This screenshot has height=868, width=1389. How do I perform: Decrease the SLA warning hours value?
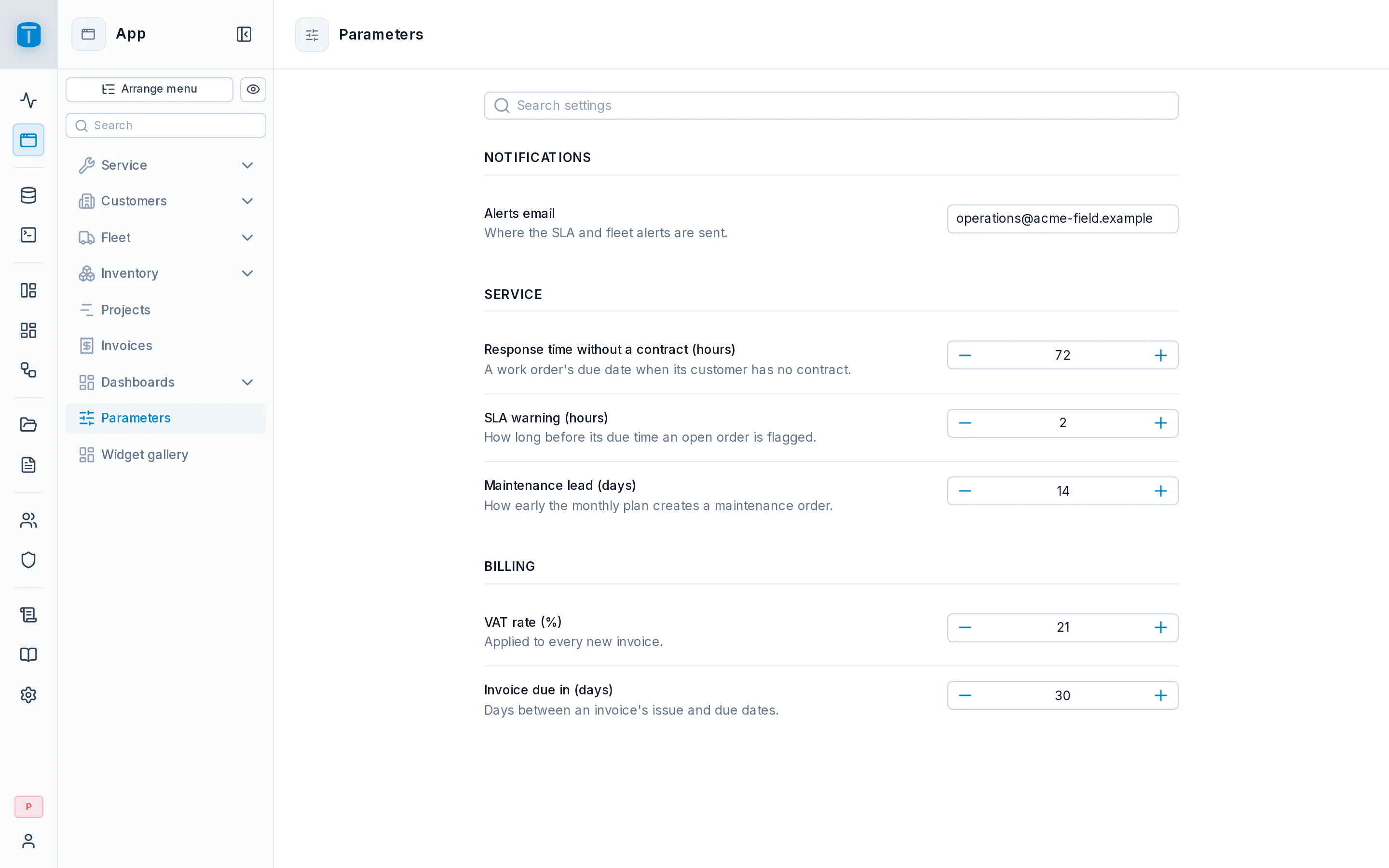click(965, 423)
